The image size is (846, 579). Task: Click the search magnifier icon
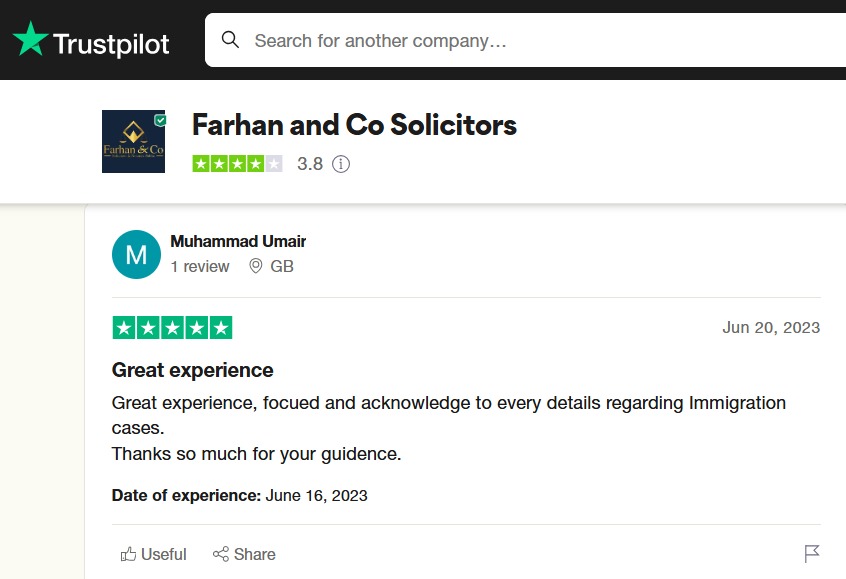tap(230, 40)
